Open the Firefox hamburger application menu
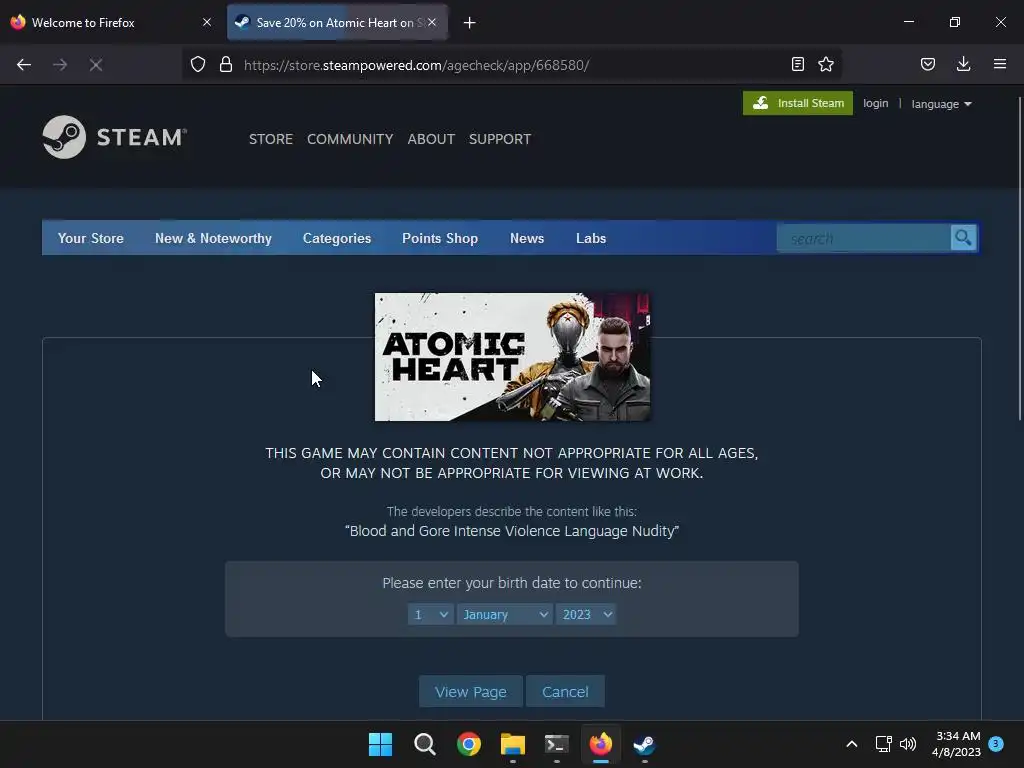1024x768 pixels. [1000, 64]
